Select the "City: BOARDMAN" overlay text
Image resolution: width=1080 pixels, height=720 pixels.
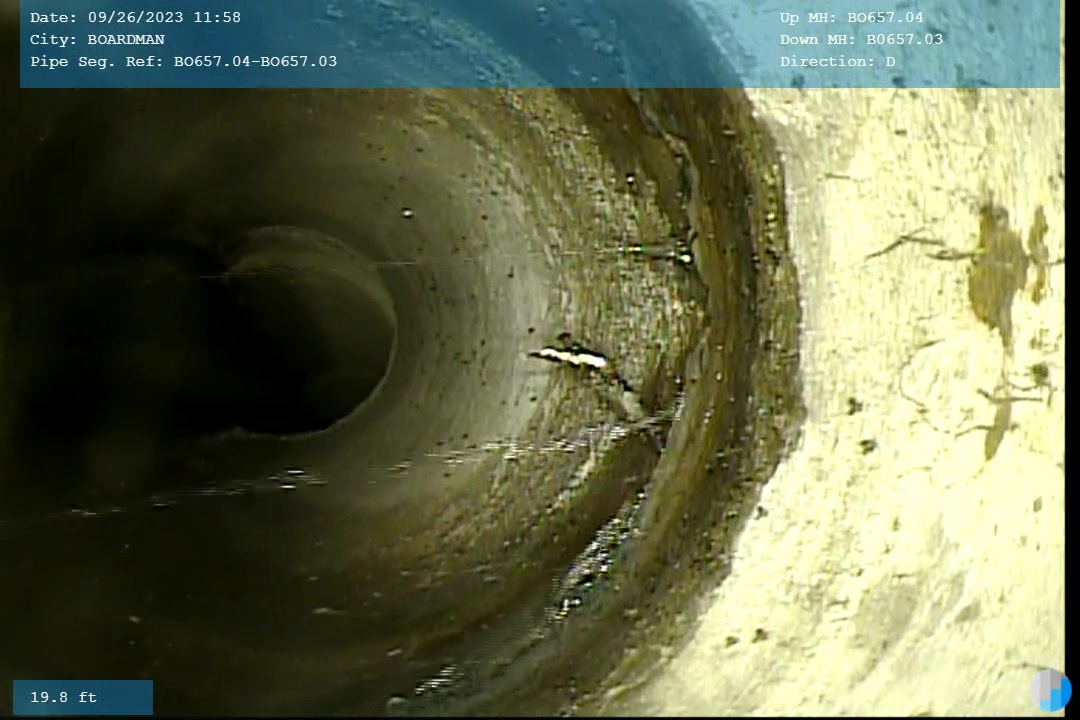coord(97,39)
